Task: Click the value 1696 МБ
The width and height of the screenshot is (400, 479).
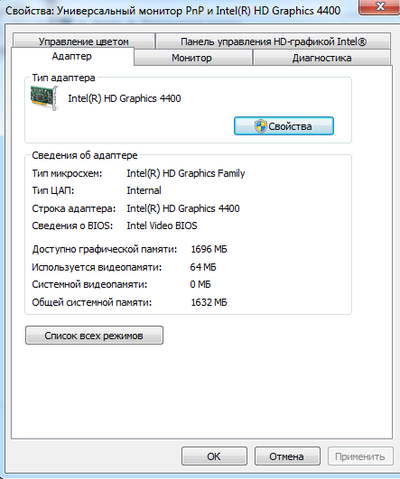Action: (x=209, y=249)
